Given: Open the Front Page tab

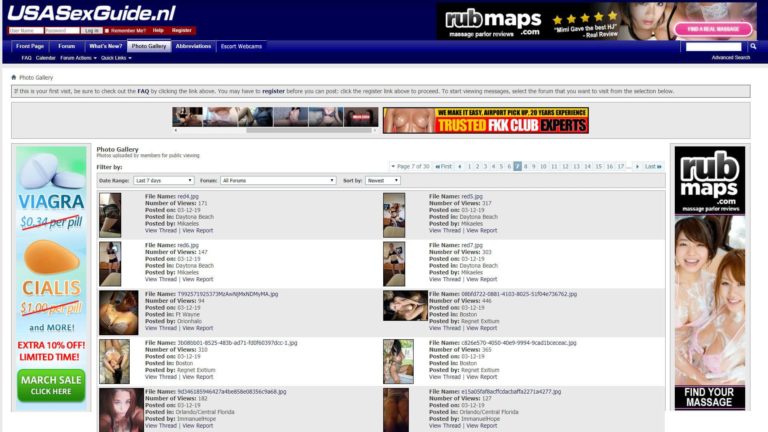Looking at the screenshot, I should [x=30, y=46].
